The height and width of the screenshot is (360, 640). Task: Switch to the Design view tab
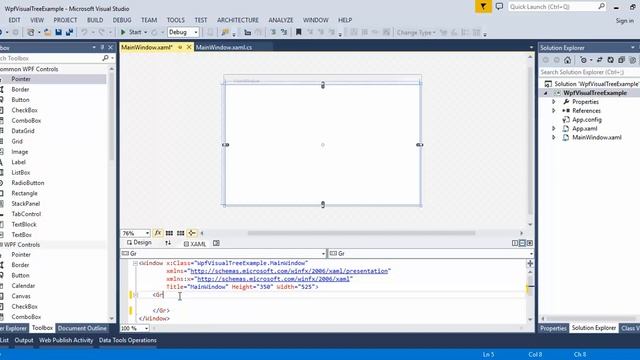[139, 243]
